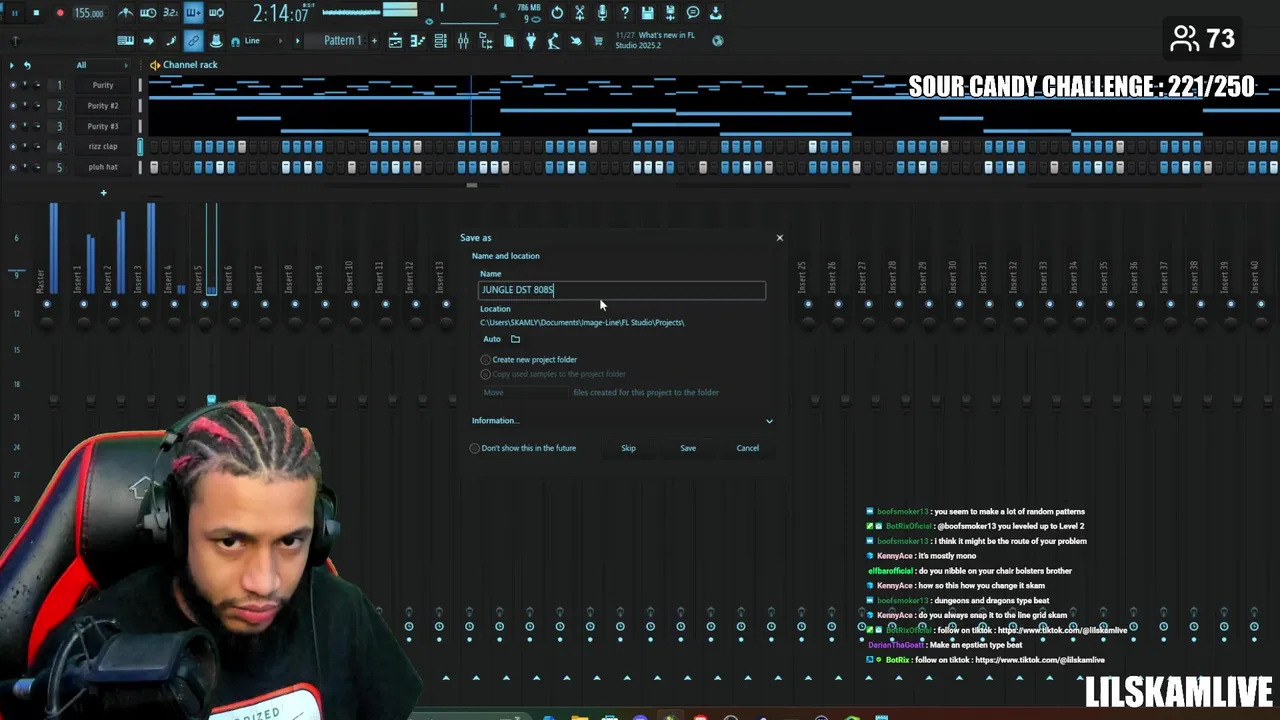This screenshot has width=1280, height=720.
Task: Click the Save button in Save as
Action: click(x=688, y=448)
